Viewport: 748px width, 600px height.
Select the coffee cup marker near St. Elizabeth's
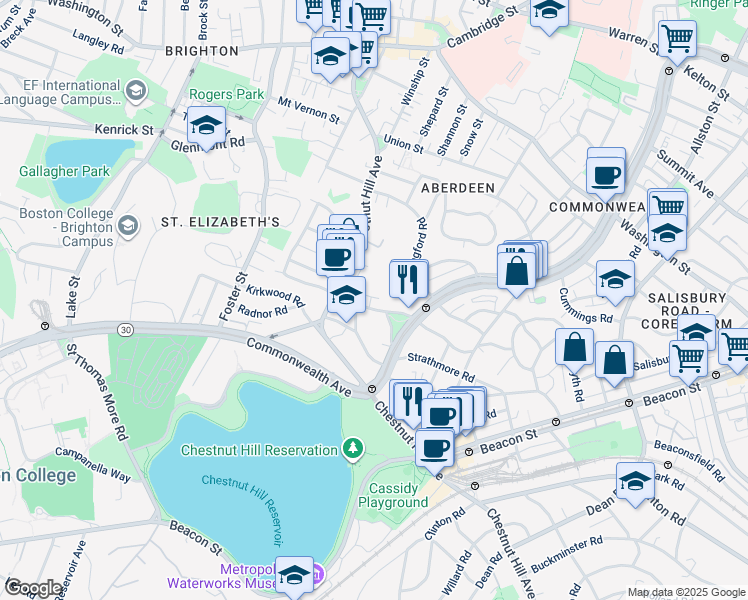tap(335, 258)
